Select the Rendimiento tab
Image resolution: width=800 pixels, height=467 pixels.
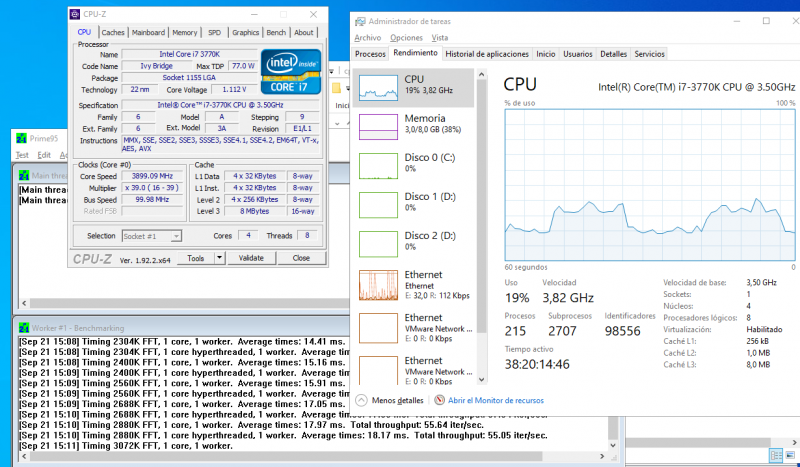pyautogui.click(x=415, y=53)
